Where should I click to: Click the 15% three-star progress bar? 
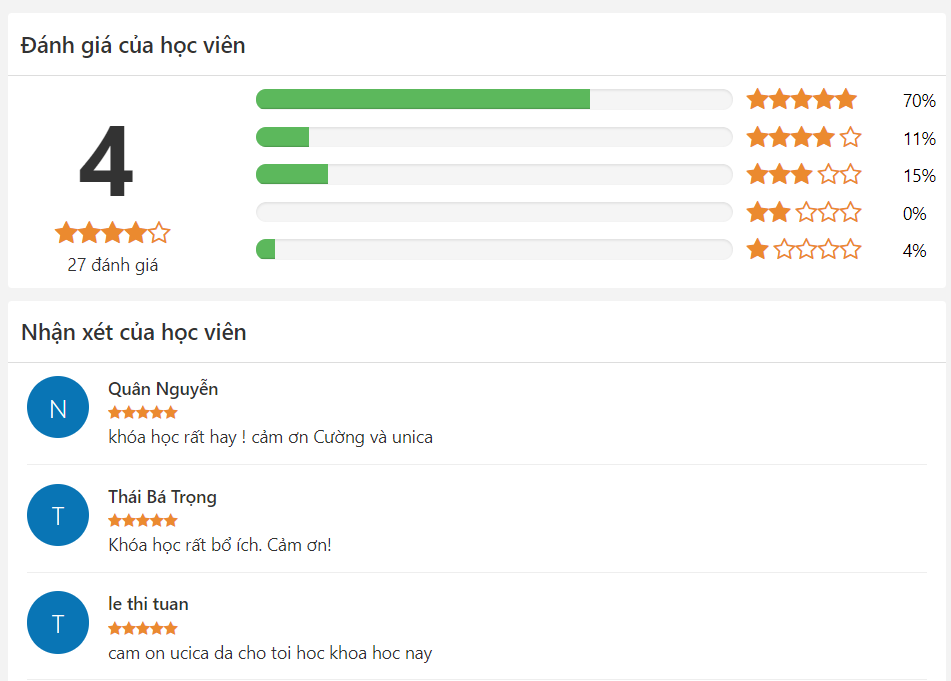(494, 175)
